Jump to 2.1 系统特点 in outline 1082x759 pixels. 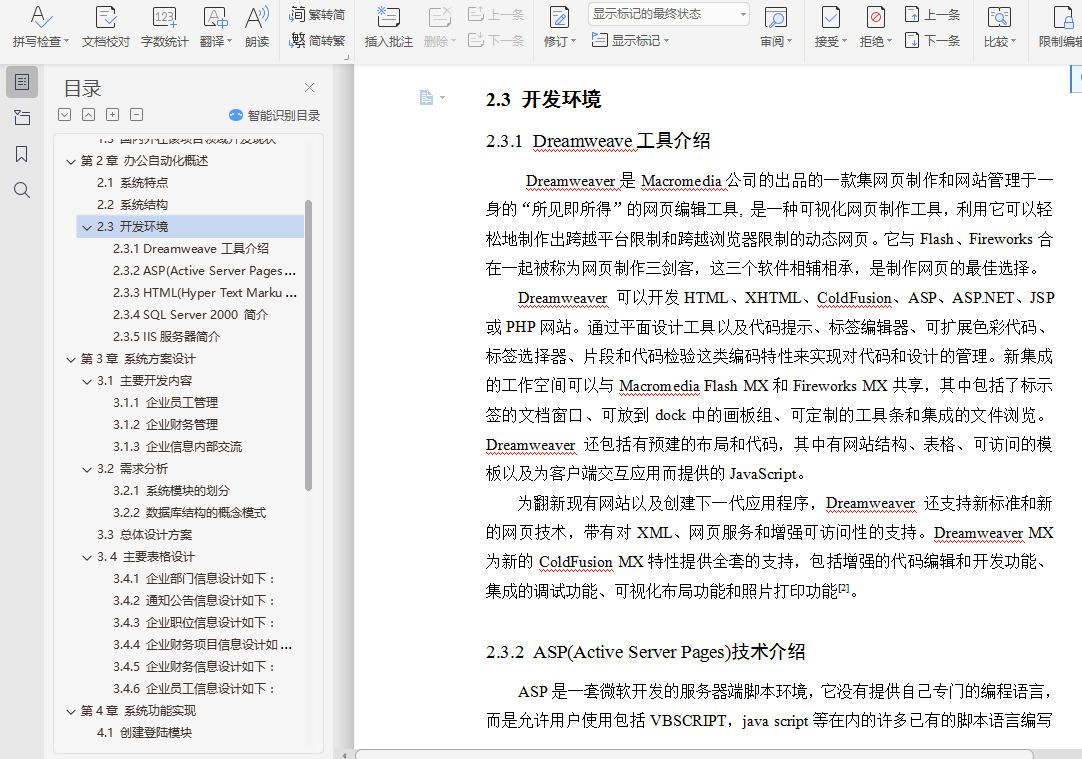pos(132,183)
